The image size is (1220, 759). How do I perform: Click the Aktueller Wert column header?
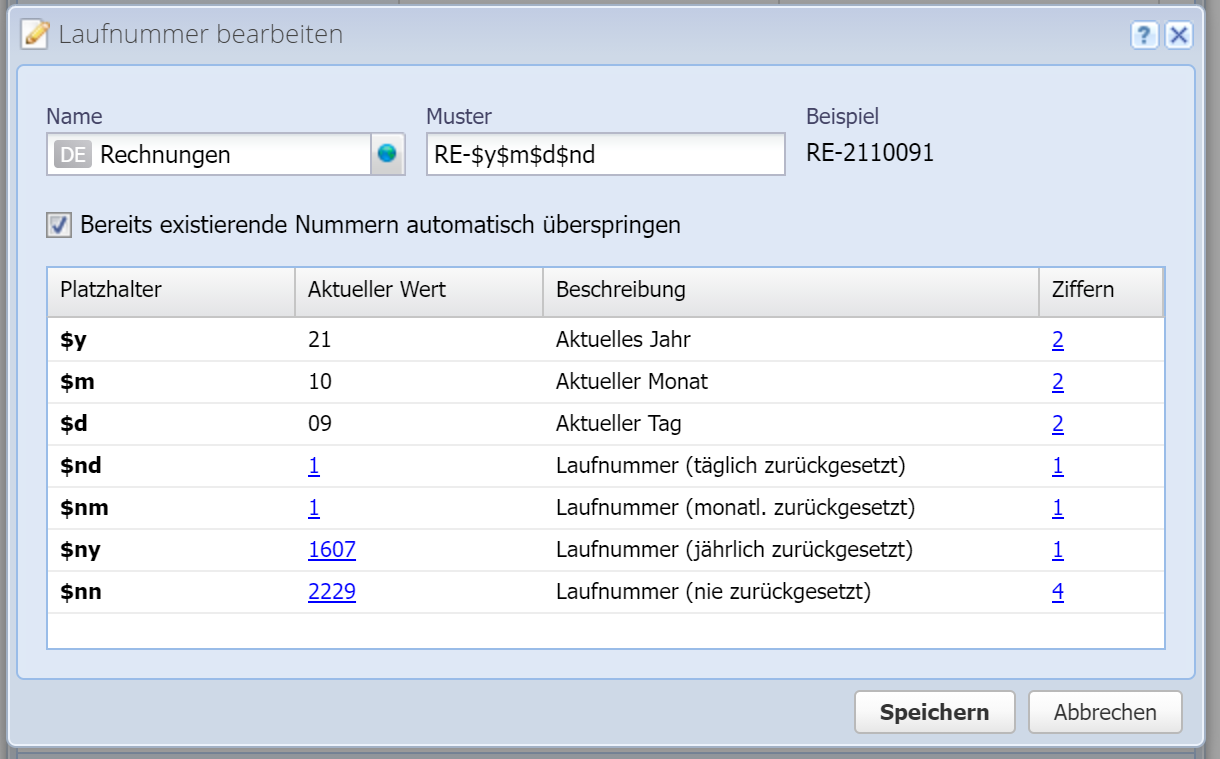point(418,291)
